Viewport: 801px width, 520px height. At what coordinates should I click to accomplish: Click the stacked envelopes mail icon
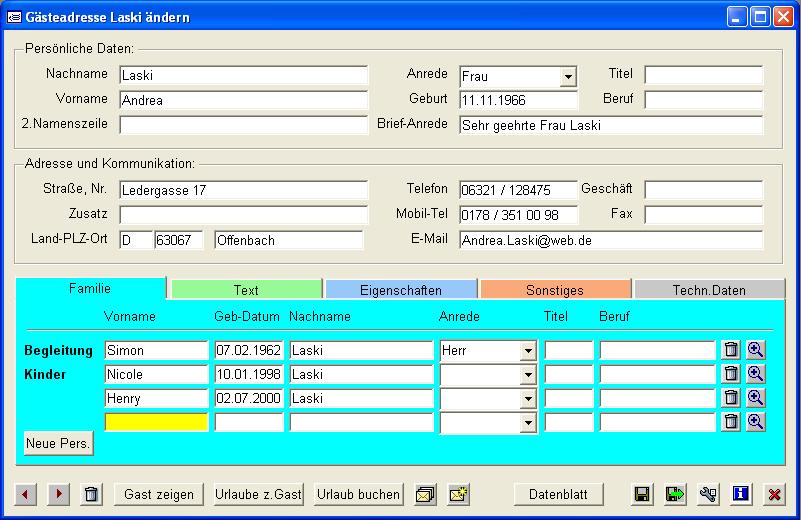point(426,494)
